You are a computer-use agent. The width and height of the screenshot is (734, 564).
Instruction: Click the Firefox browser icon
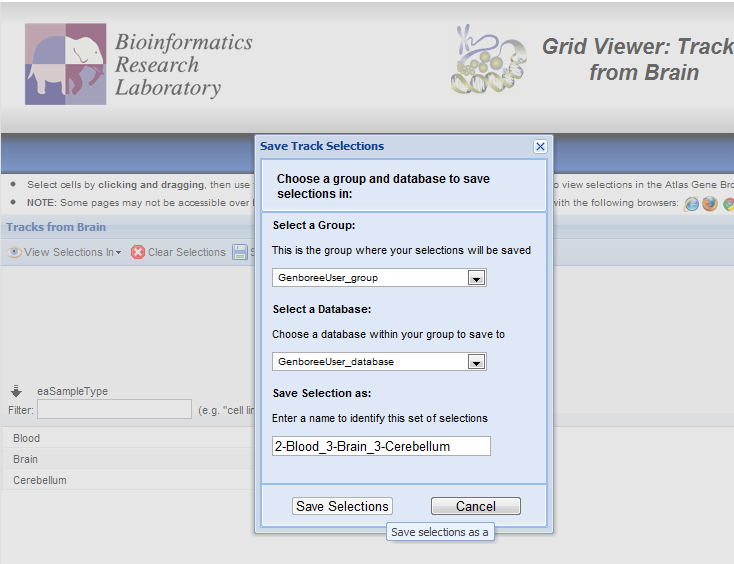tap(710, 204)
